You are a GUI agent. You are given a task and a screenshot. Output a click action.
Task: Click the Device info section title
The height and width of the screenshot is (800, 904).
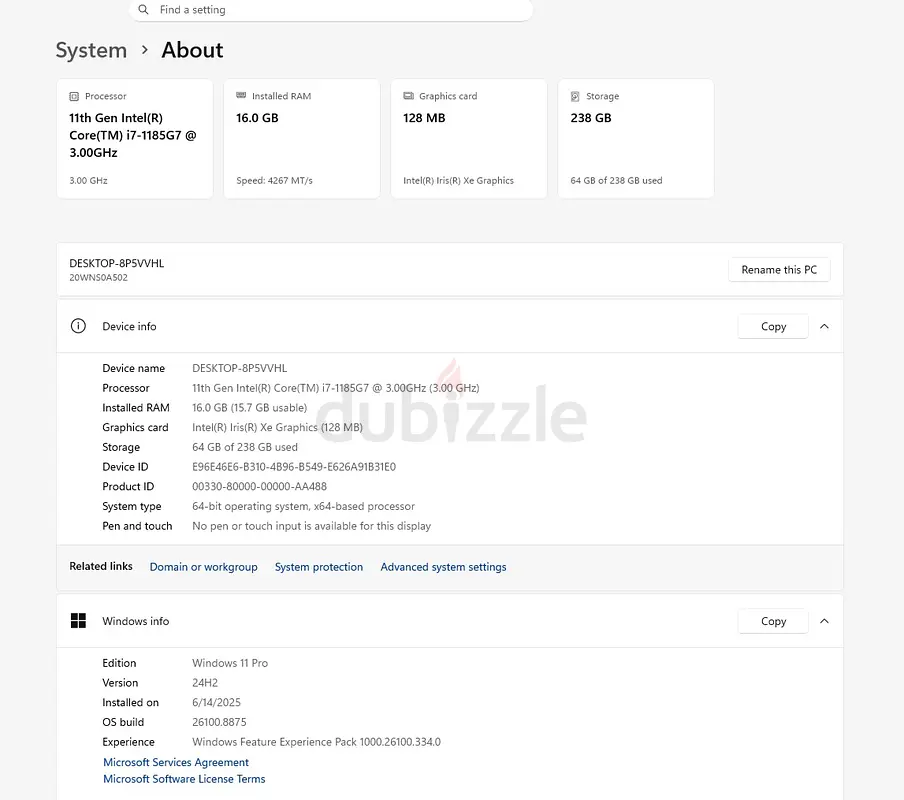tap(129, 326)
